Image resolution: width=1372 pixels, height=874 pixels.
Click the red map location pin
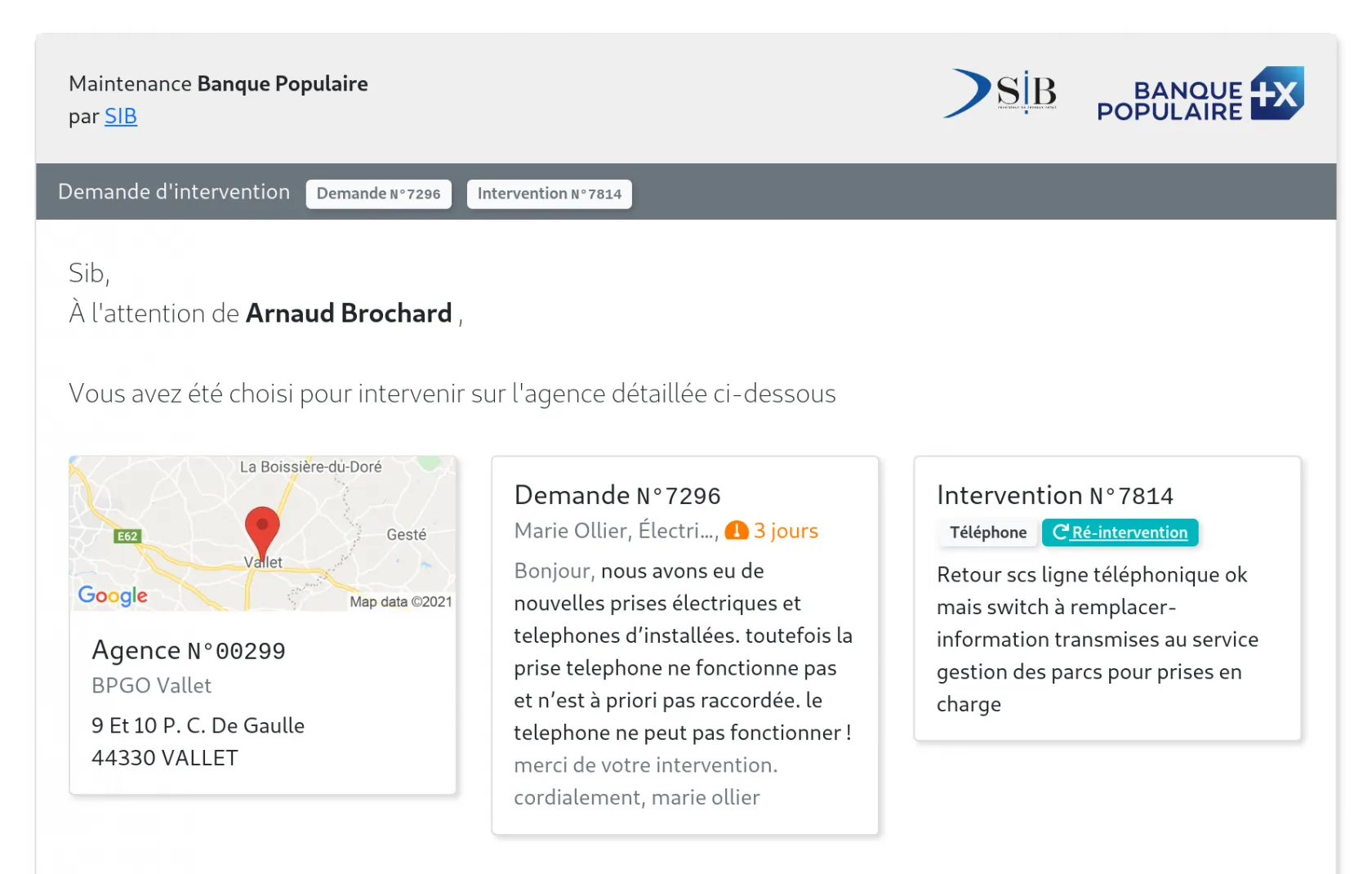[x=262, y=530]
